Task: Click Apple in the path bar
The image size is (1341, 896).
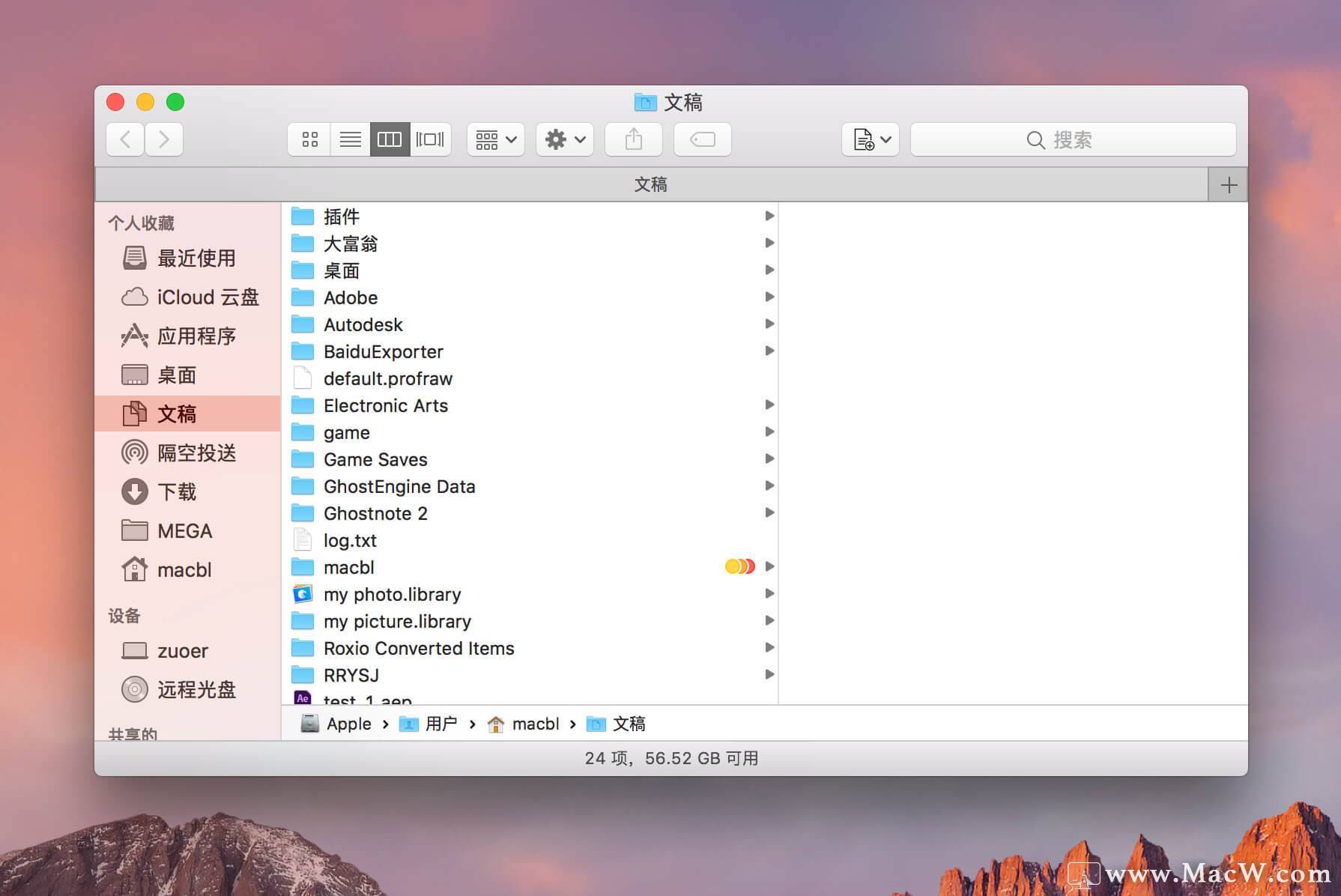Action: [336, 724]
